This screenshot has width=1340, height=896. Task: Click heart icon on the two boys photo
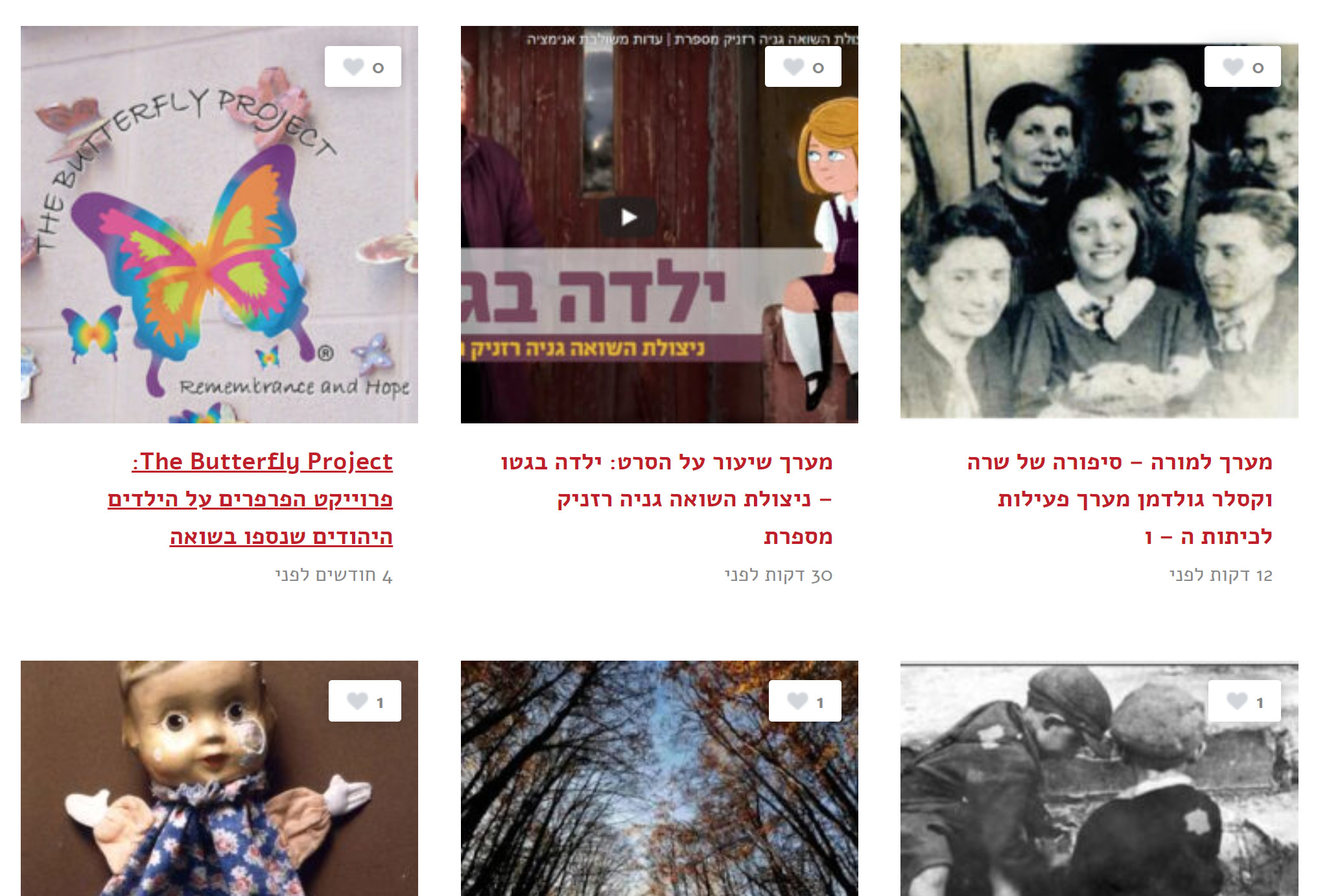[1237, 701]
